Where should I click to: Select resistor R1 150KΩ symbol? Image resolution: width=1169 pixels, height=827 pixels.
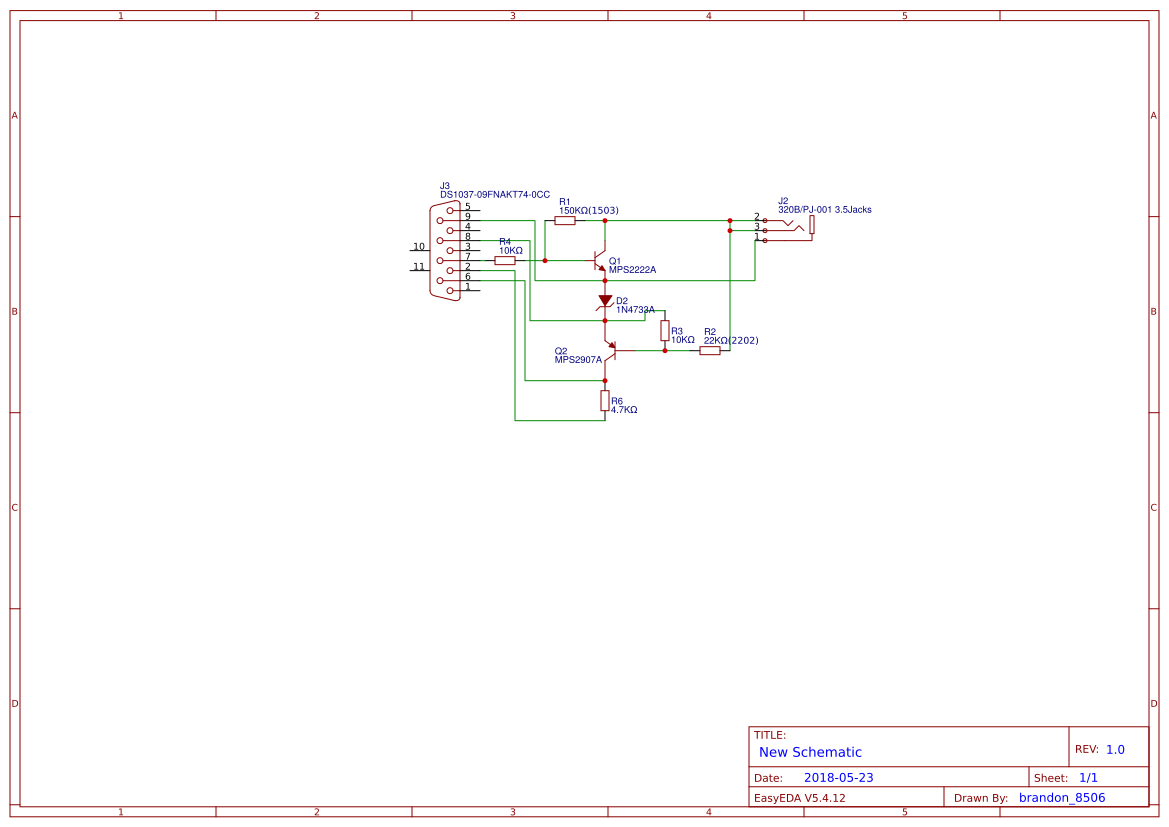pos(565,220)
